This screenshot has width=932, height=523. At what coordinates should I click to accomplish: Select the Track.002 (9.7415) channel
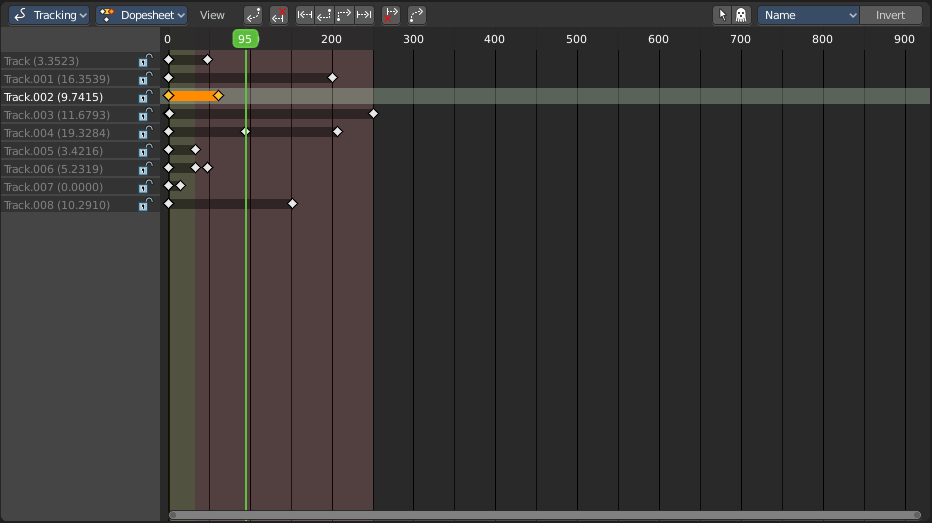point(53,96)
